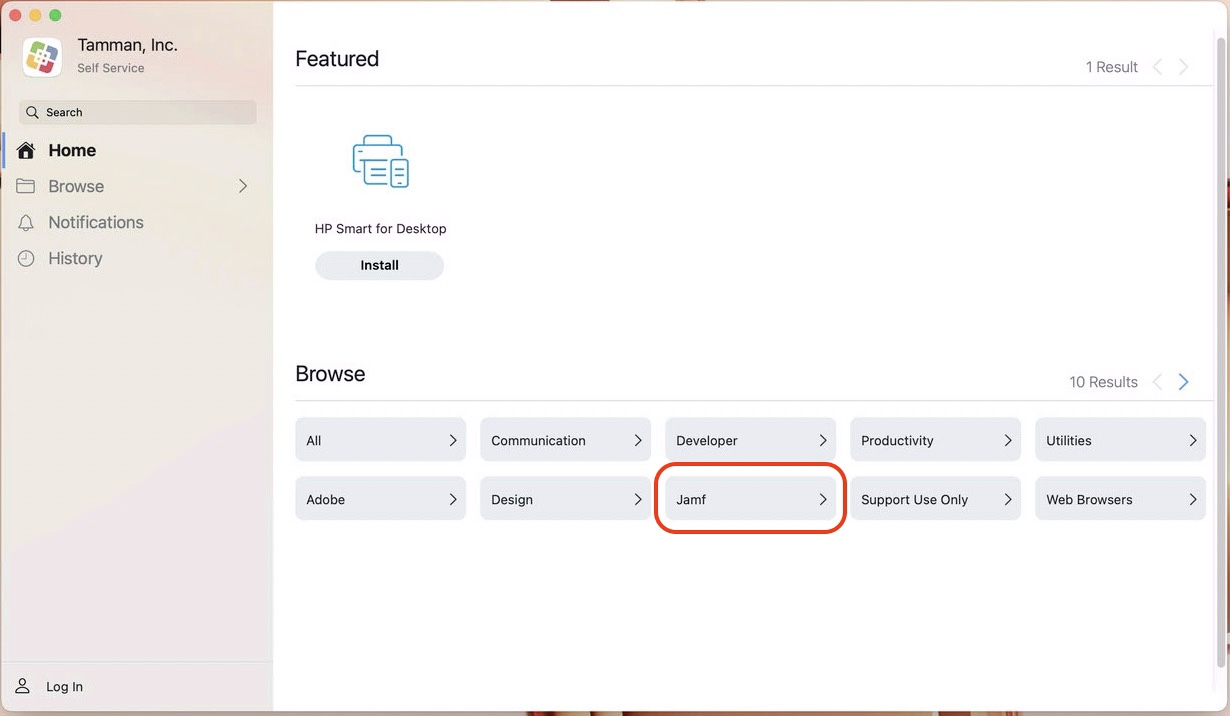Screen dimensions: 1230x716
Task: Install HP Smart for Desktop
Action: (380, 265)
